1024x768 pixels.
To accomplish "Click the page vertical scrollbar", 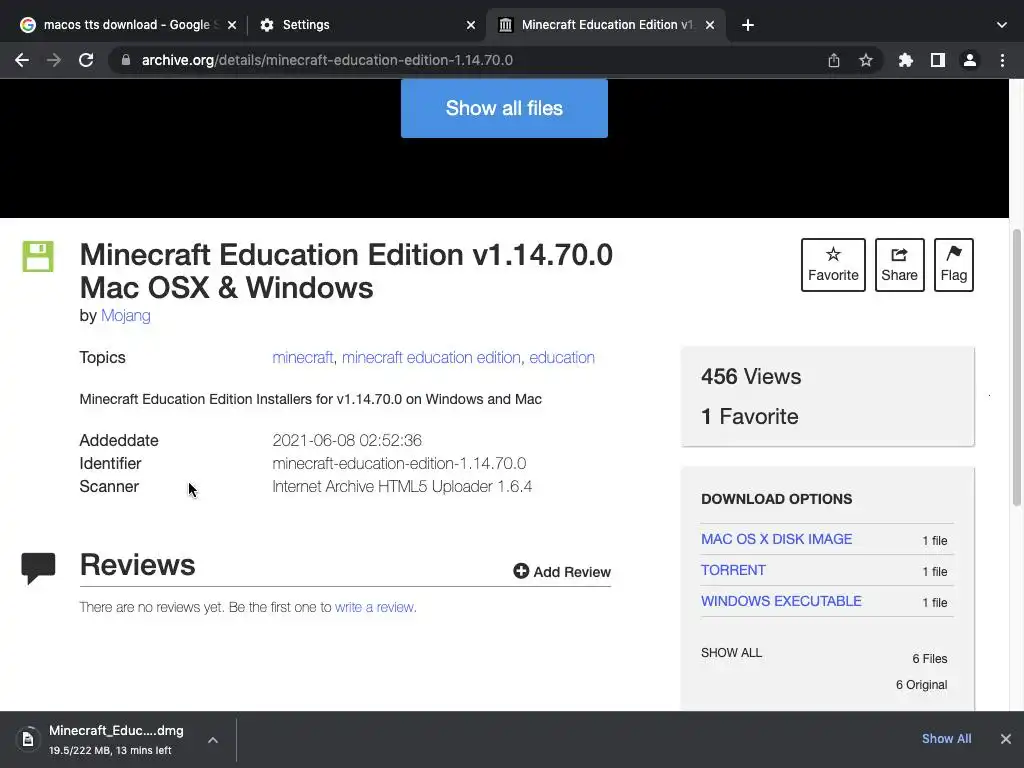I will [x=1017, y=368].
